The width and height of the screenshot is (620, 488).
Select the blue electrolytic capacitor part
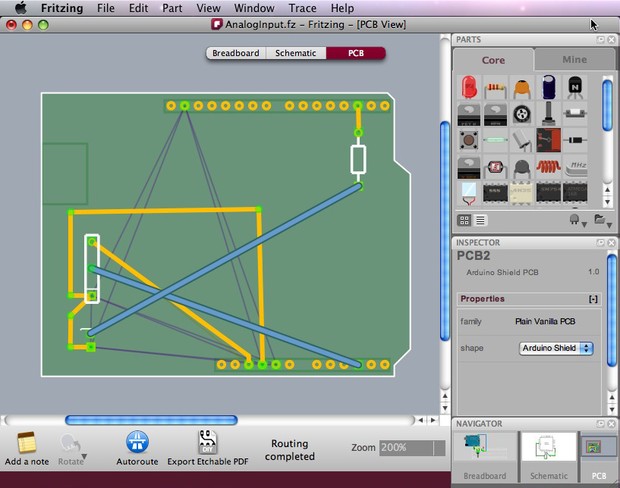click(x=549, y=88)
